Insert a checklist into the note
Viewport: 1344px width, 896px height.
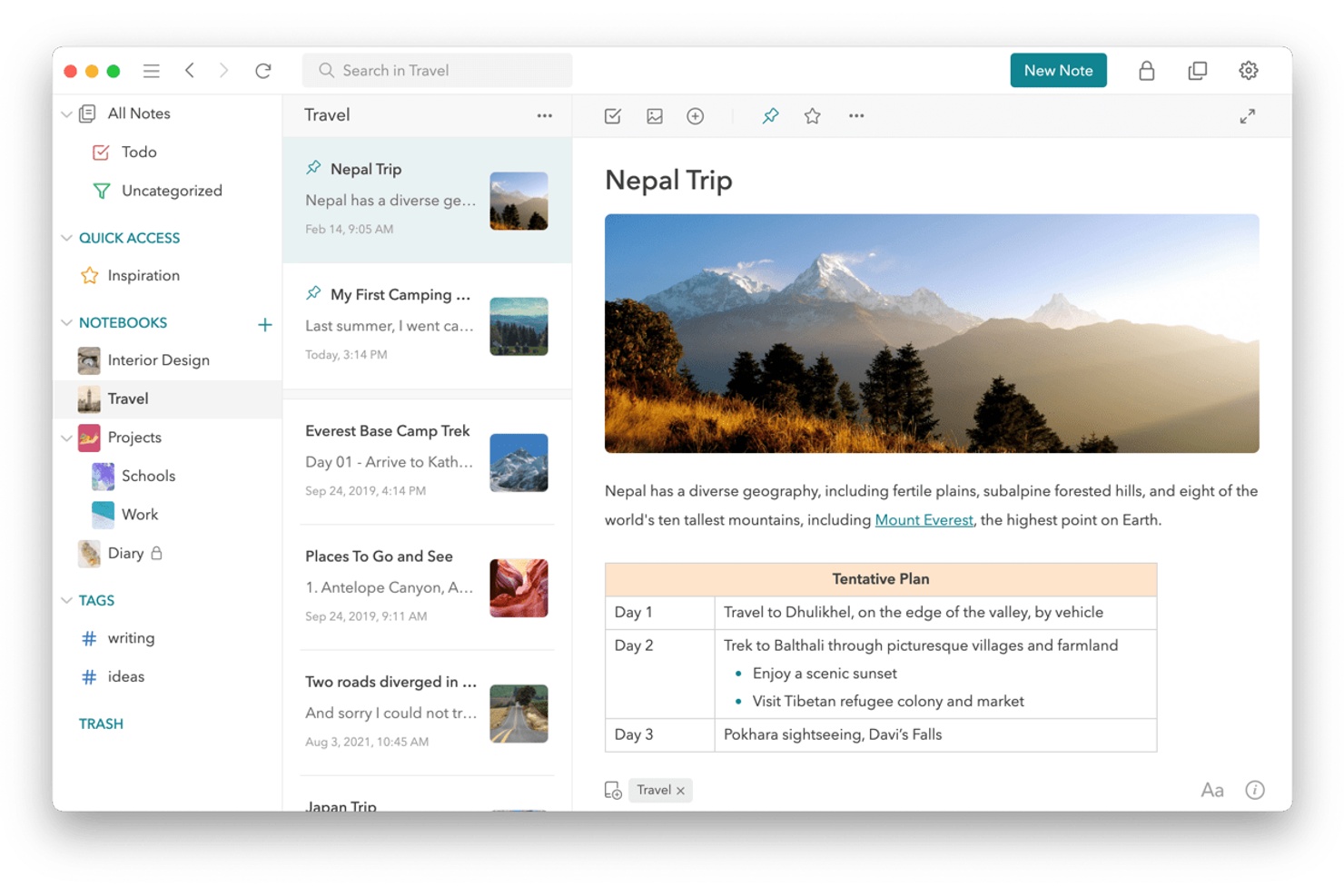(x=612, y=116)
